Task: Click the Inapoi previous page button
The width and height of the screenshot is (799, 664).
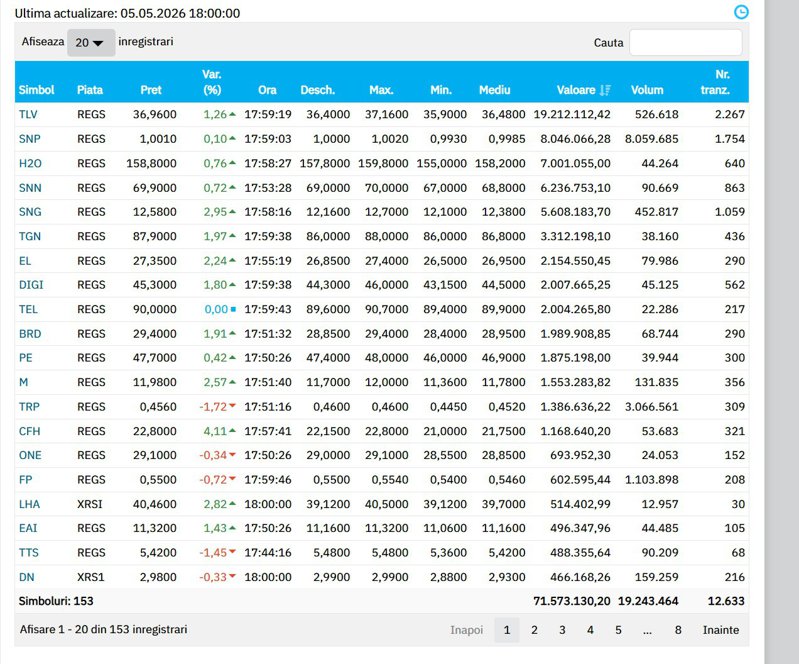Action: pyautogui.click(x=466, y=630)
